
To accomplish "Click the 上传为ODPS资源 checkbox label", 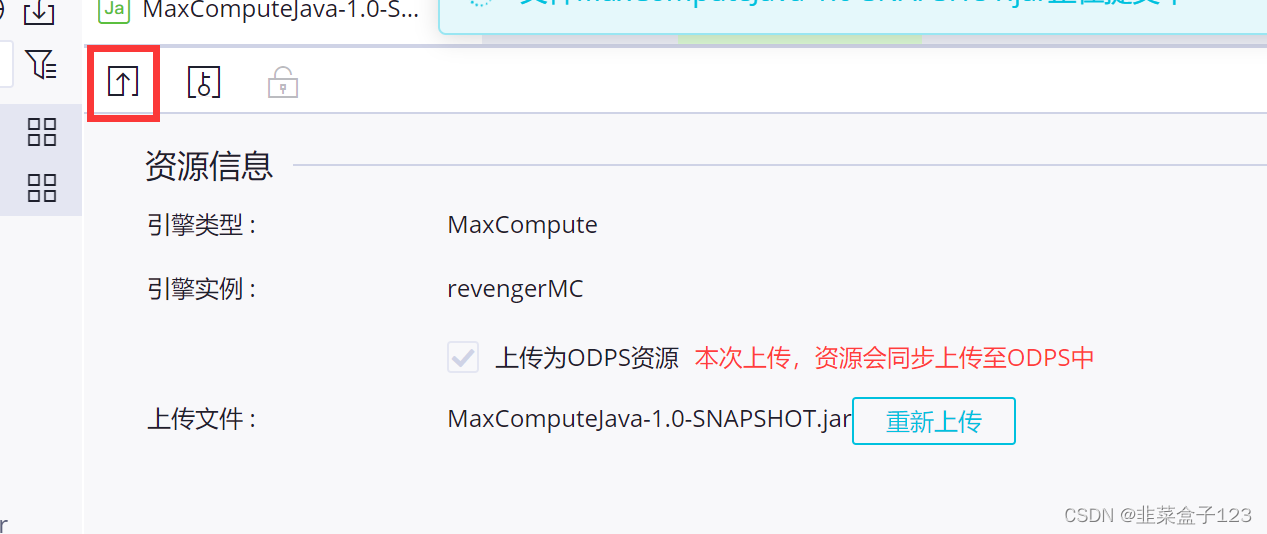I will (x=587, y=358).
